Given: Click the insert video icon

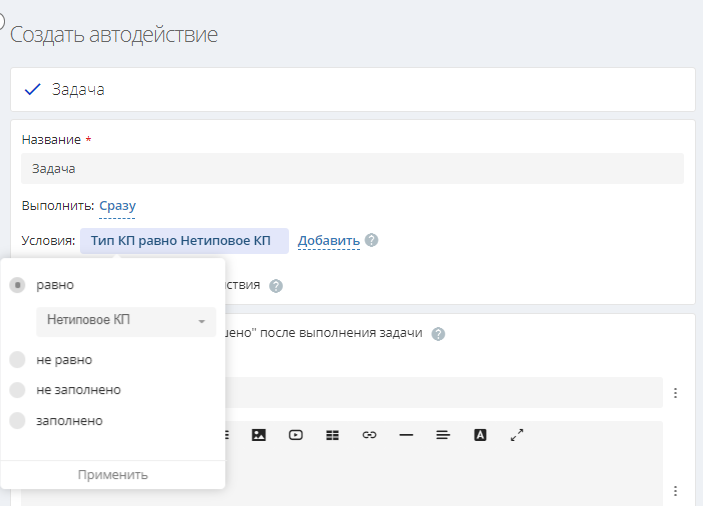Looking at the screenshot, I should tap(295, 435).
